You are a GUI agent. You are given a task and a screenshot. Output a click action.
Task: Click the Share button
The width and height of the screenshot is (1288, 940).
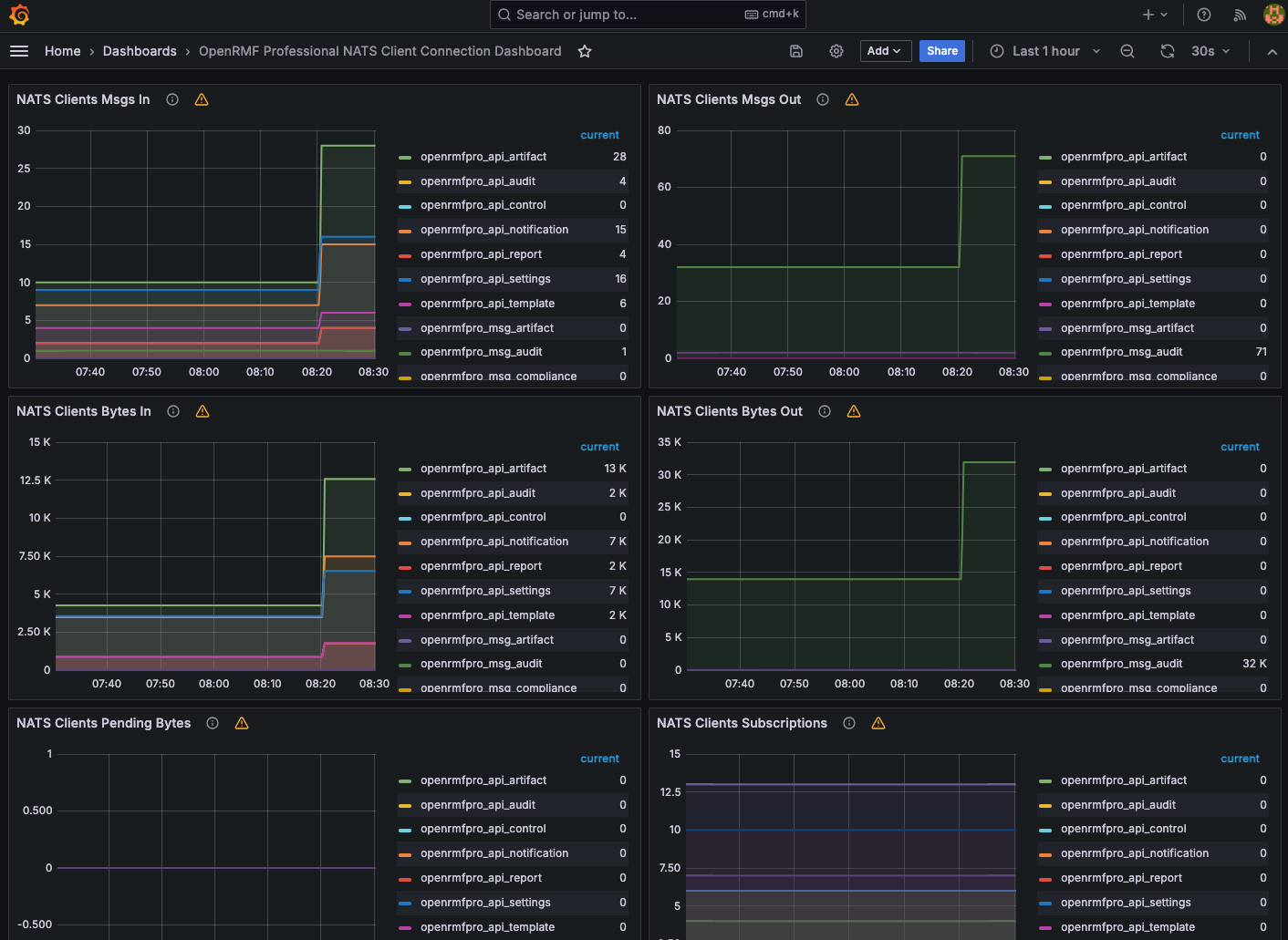(x=942, y=51)
